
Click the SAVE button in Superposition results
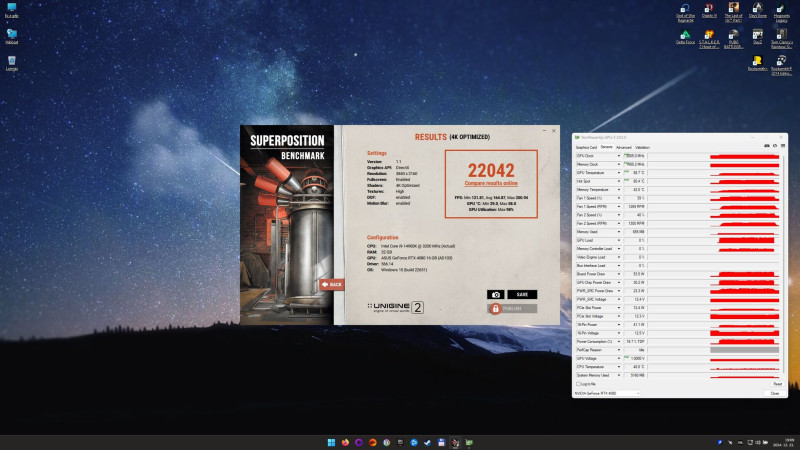[x=522, y=294]
